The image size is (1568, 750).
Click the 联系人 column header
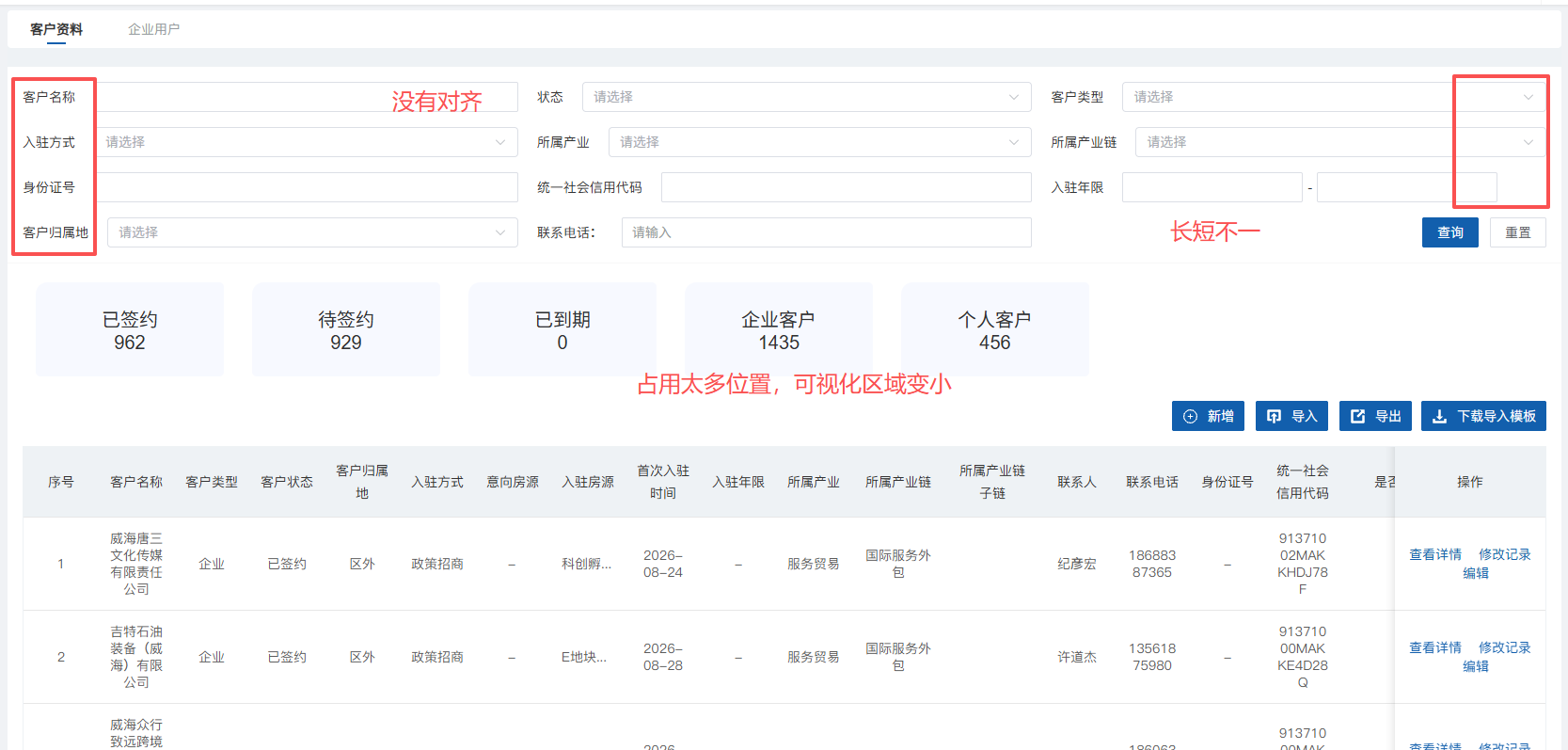[1077, 482]
